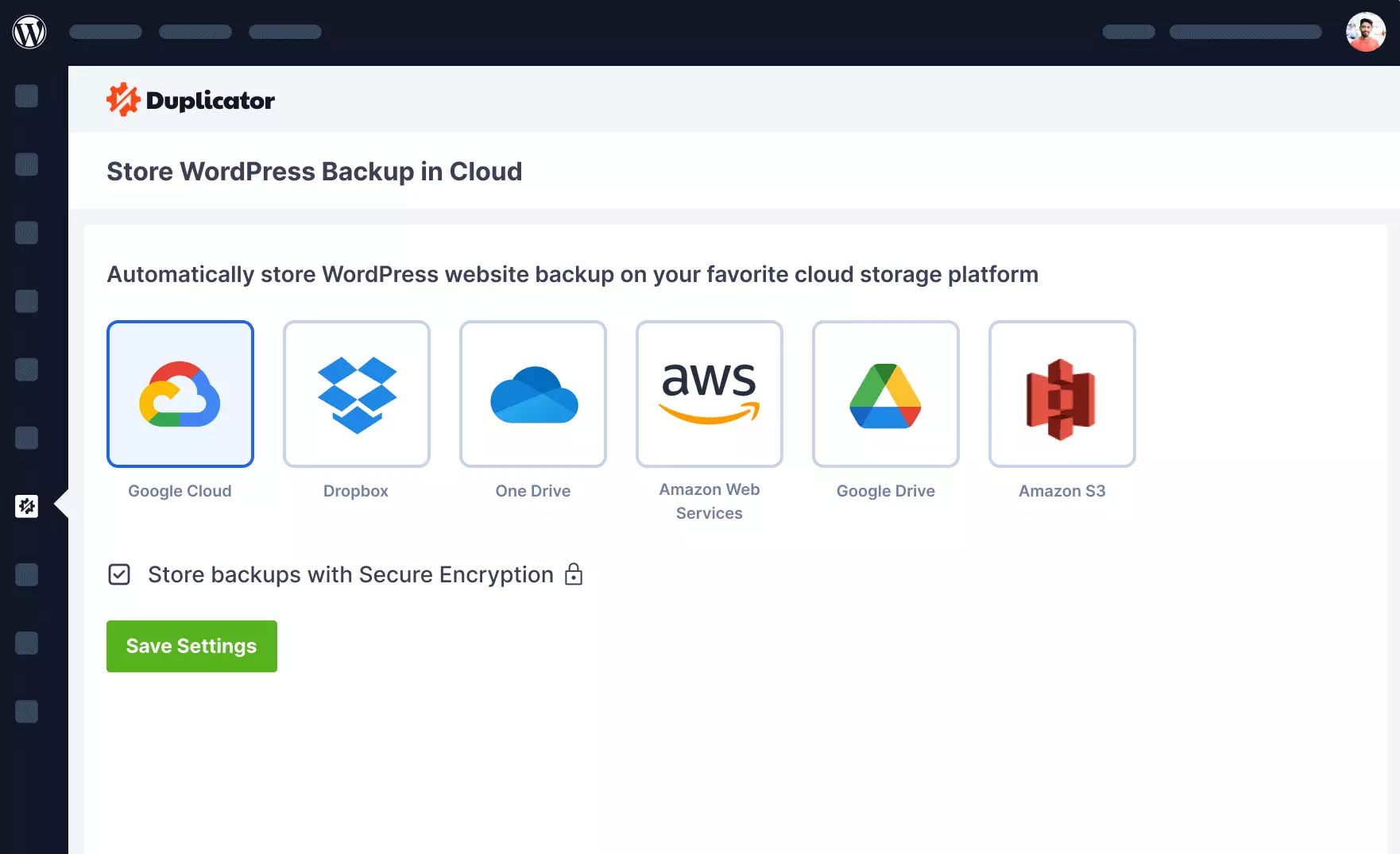
Task: Choose the Dropbox storage tile
Action: (x=357, y=394)
